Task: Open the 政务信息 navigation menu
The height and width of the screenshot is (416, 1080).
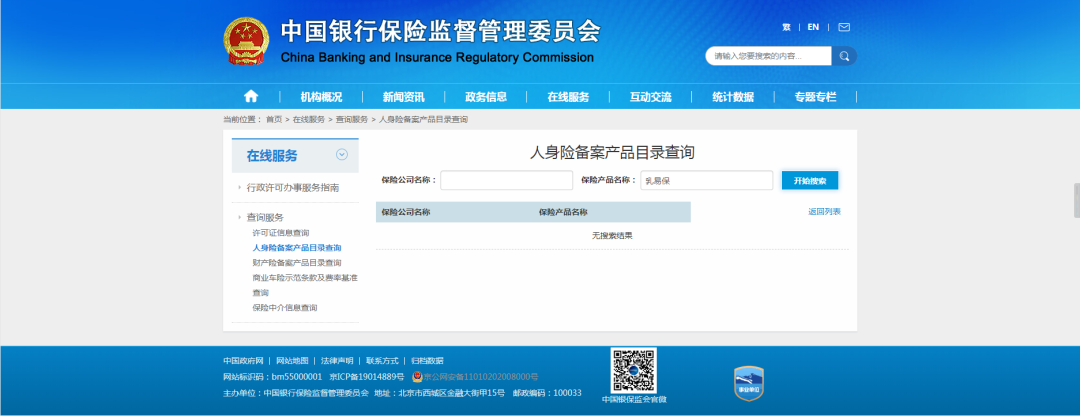Action: click(x=486, y=97)
